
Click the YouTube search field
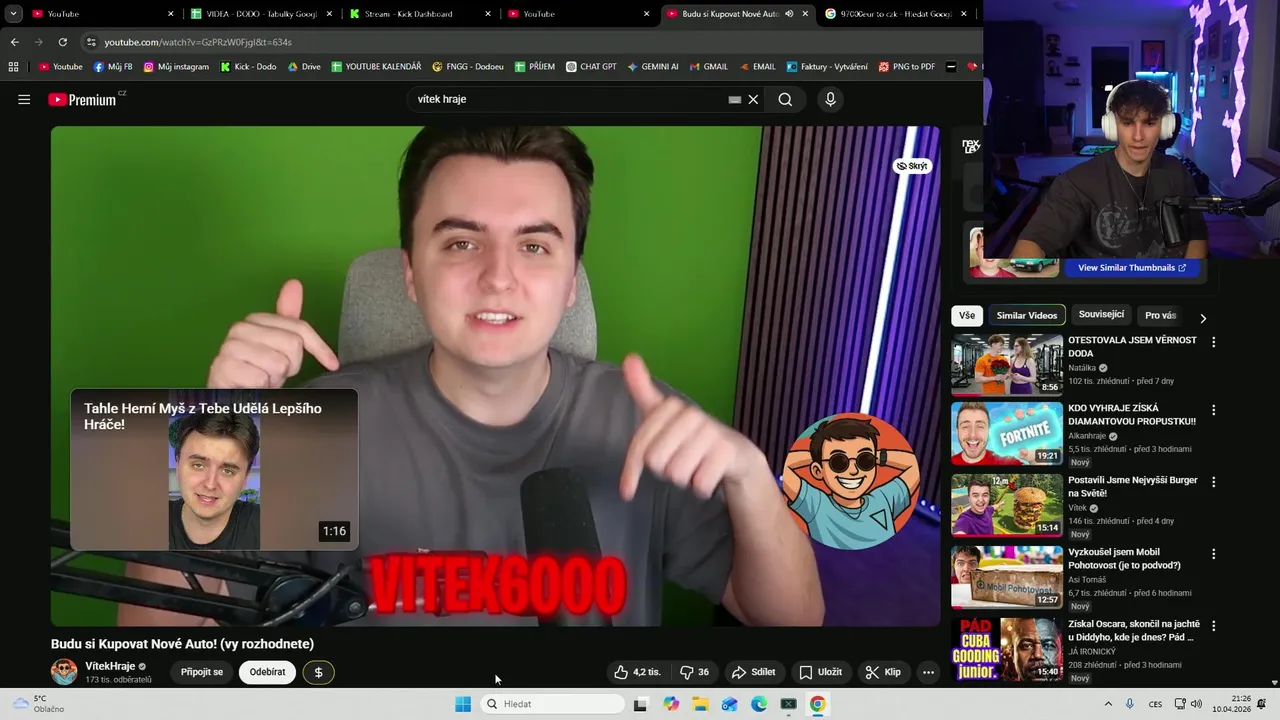tap(570, 99)
